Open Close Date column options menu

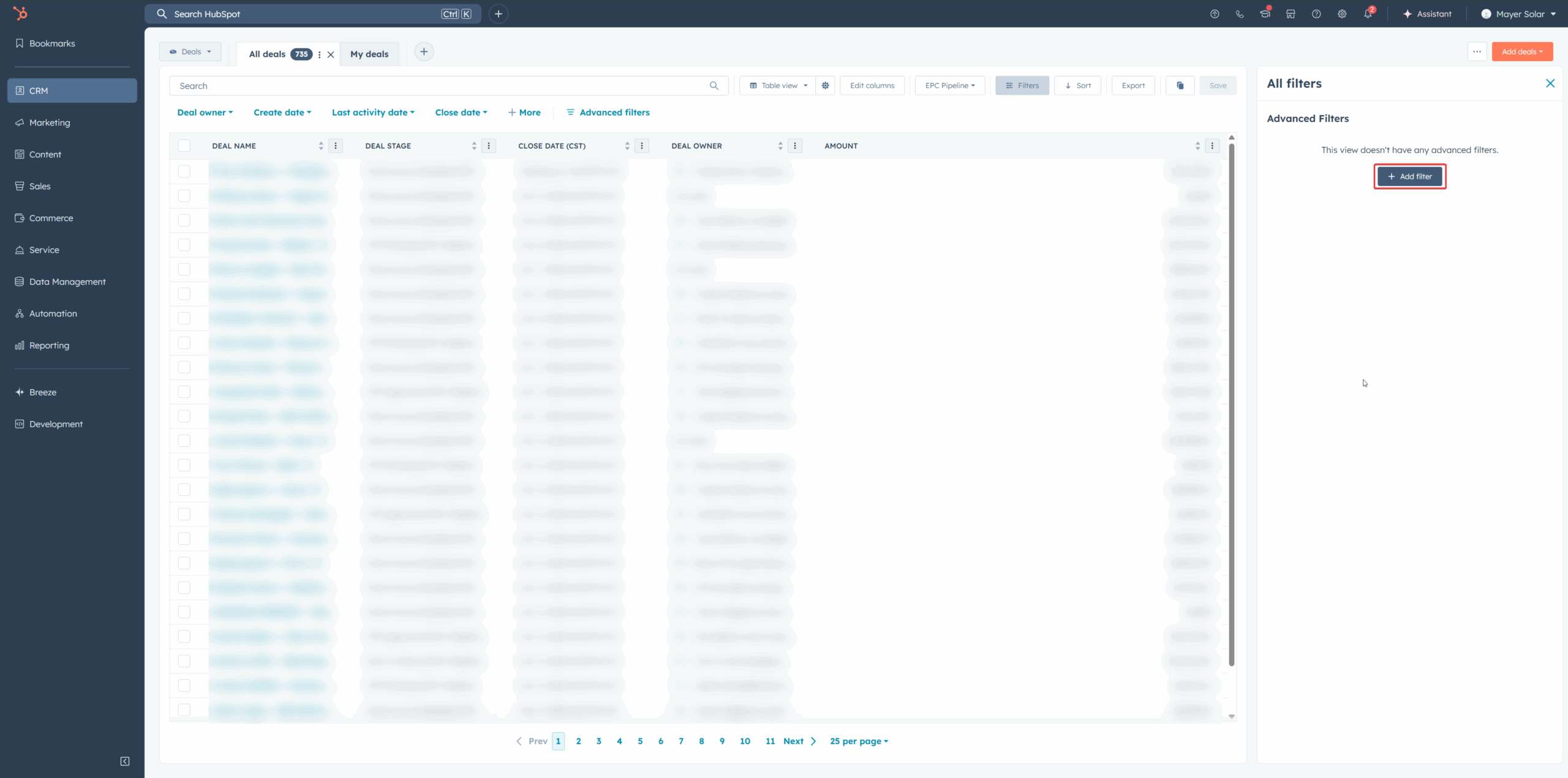click(x=641, y=146)
